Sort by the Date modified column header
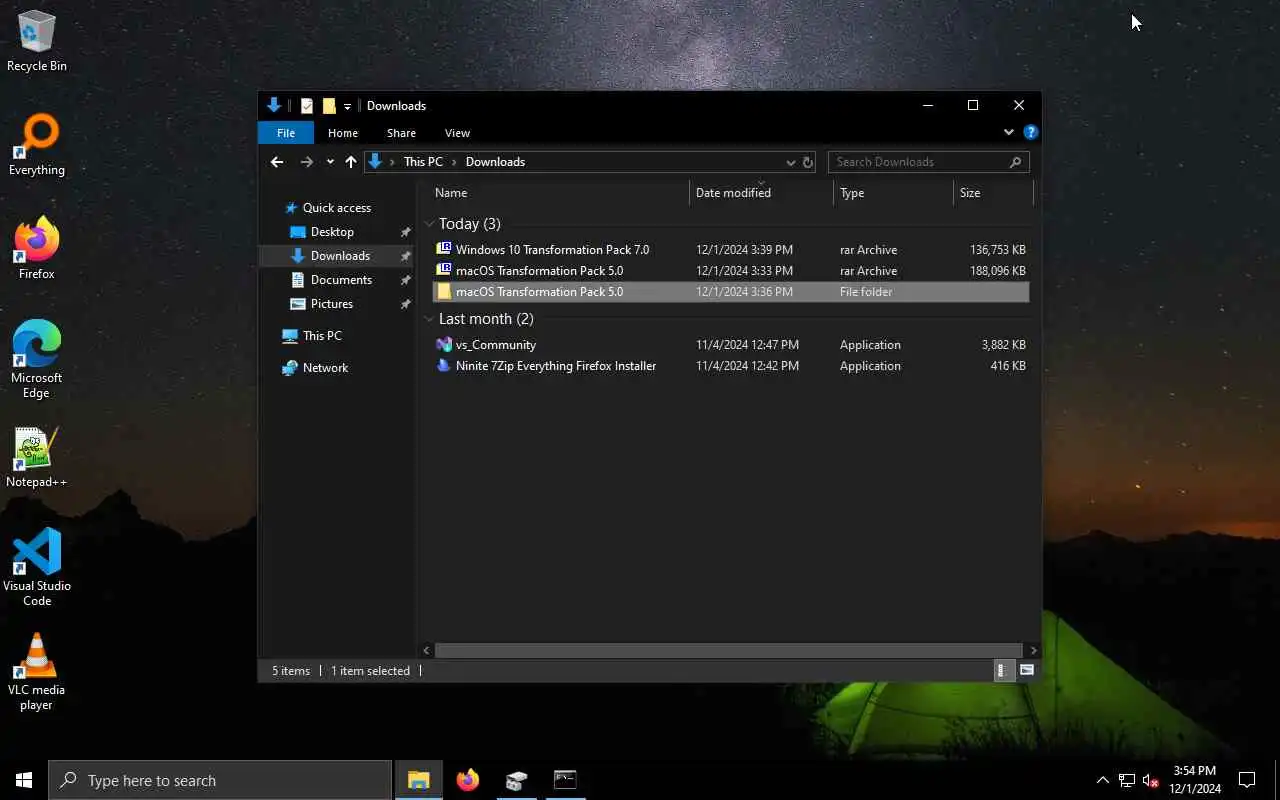This screenshot has height=800, width=1280. [761, 193]
